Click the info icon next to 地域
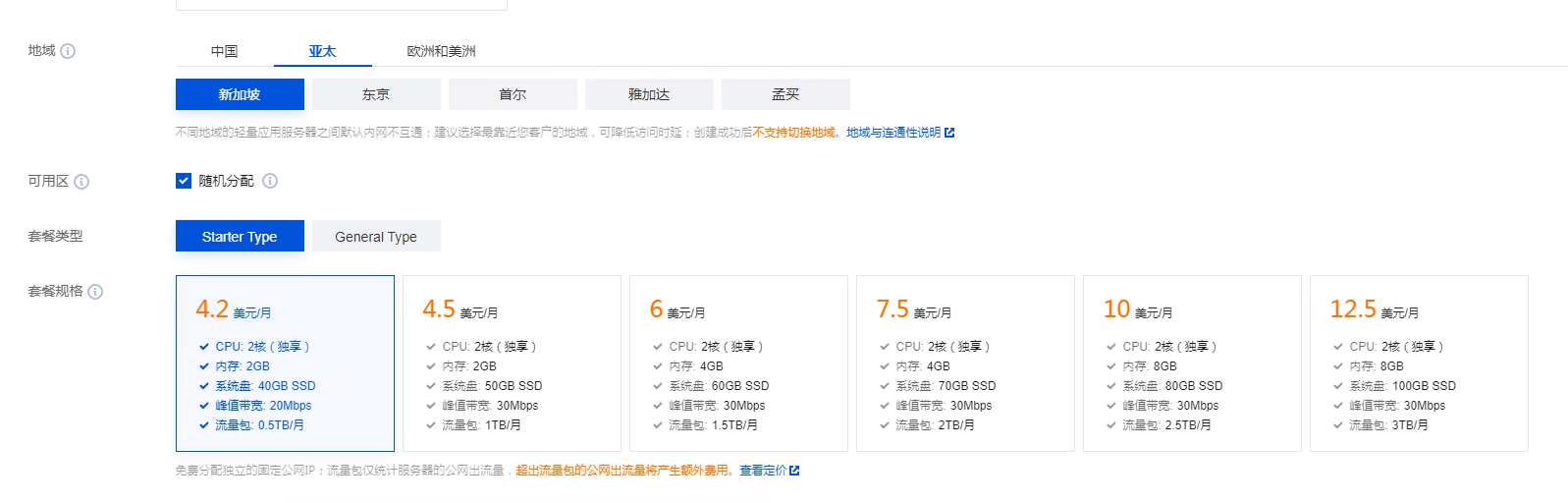This screenshot has width=1568, height=503. (68, 51)
